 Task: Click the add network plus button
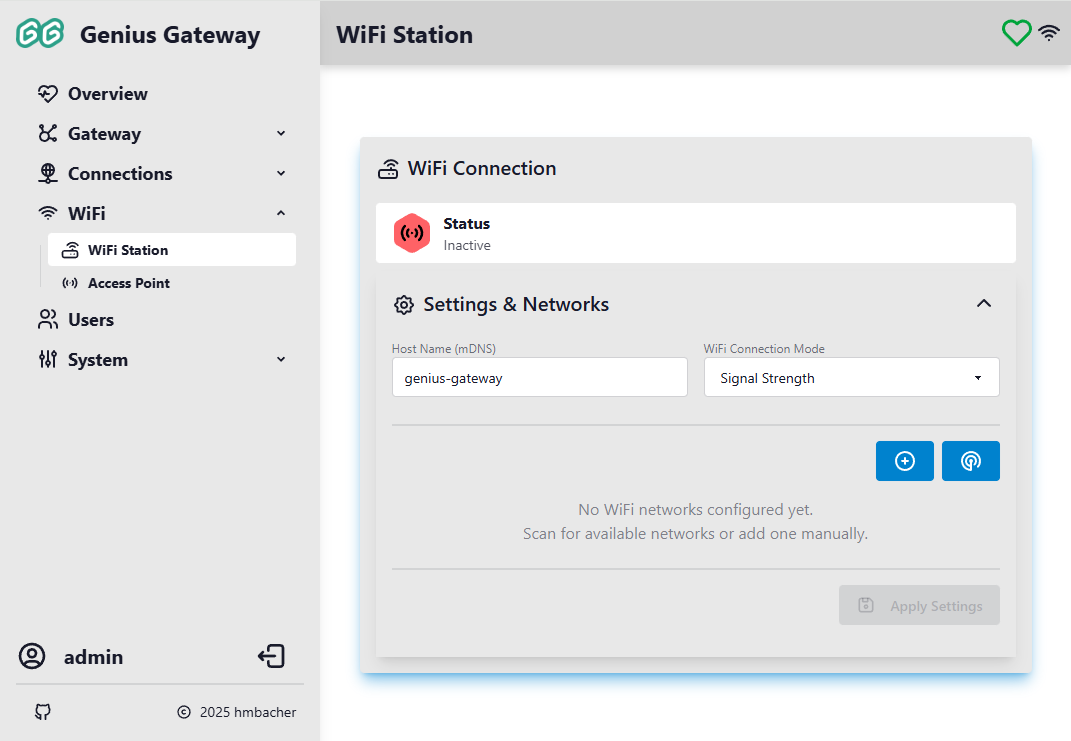click(904, 461)
